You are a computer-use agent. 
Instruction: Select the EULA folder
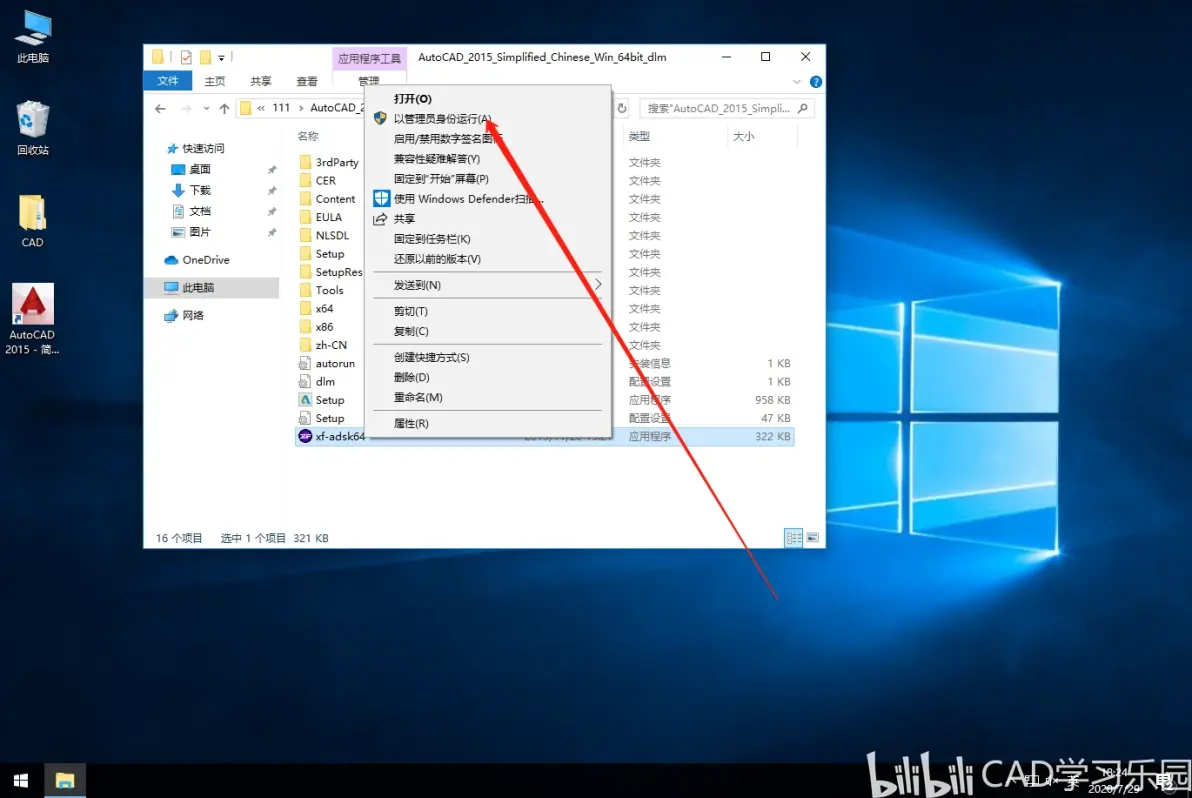point(321,217)
